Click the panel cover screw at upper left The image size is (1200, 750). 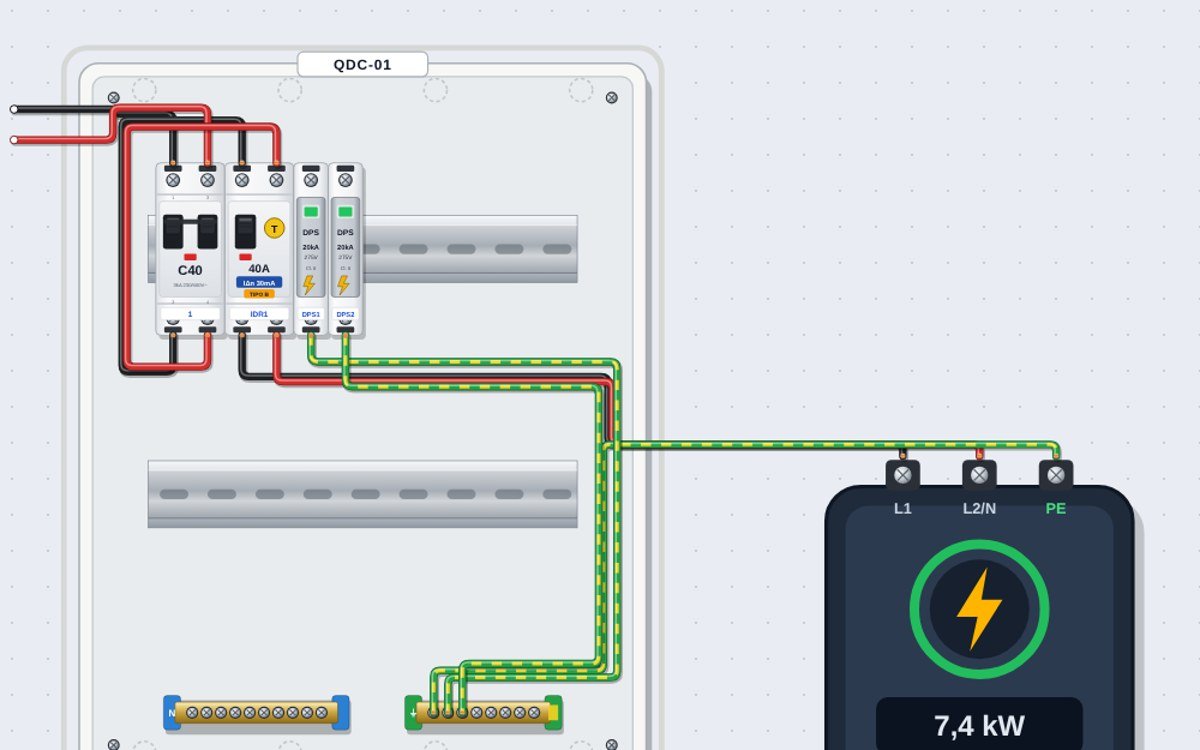point(113,98)
